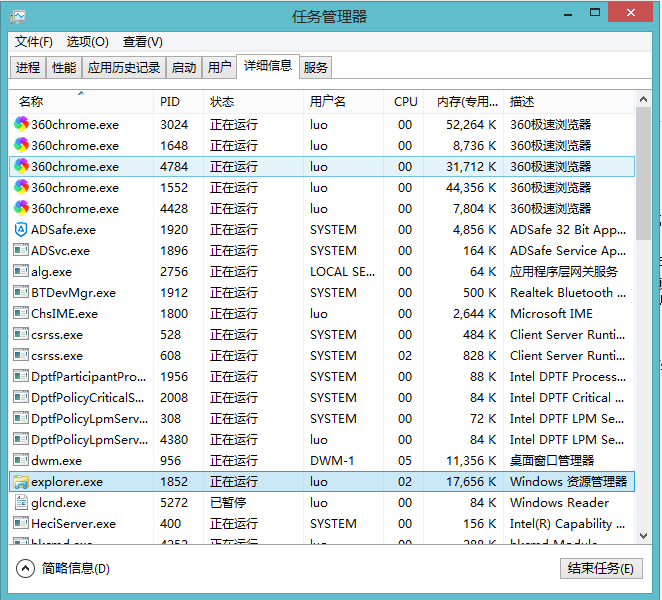Select the 详细信息 tab
Image resolution: width=662 pixels, height=600 pixels.
click(268, 65)
